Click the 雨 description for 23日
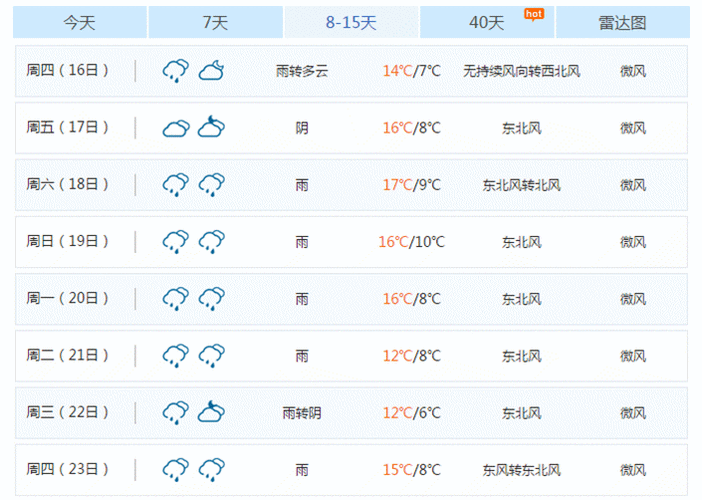The image size is (702, 500). [x=302, y=470]
